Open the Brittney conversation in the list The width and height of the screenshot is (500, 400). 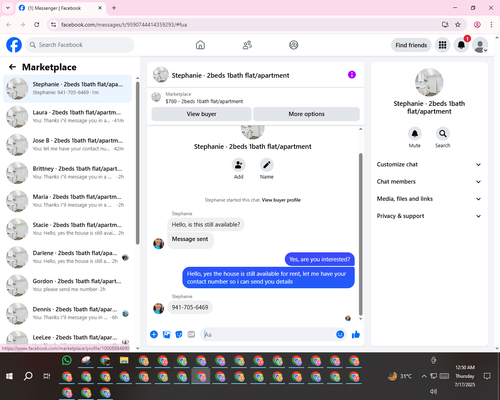67,173
